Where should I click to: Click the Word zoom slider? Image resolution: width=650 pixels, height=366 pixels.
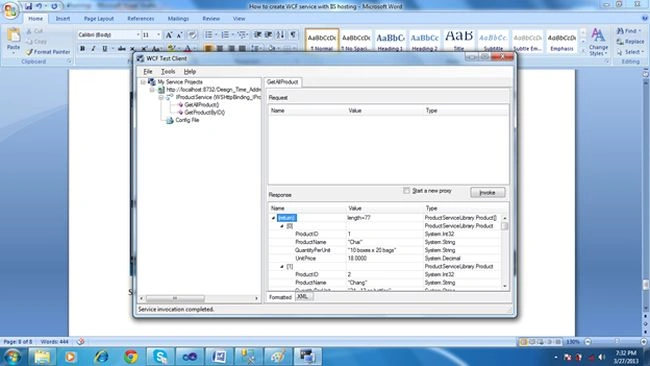tap(616, 342)
